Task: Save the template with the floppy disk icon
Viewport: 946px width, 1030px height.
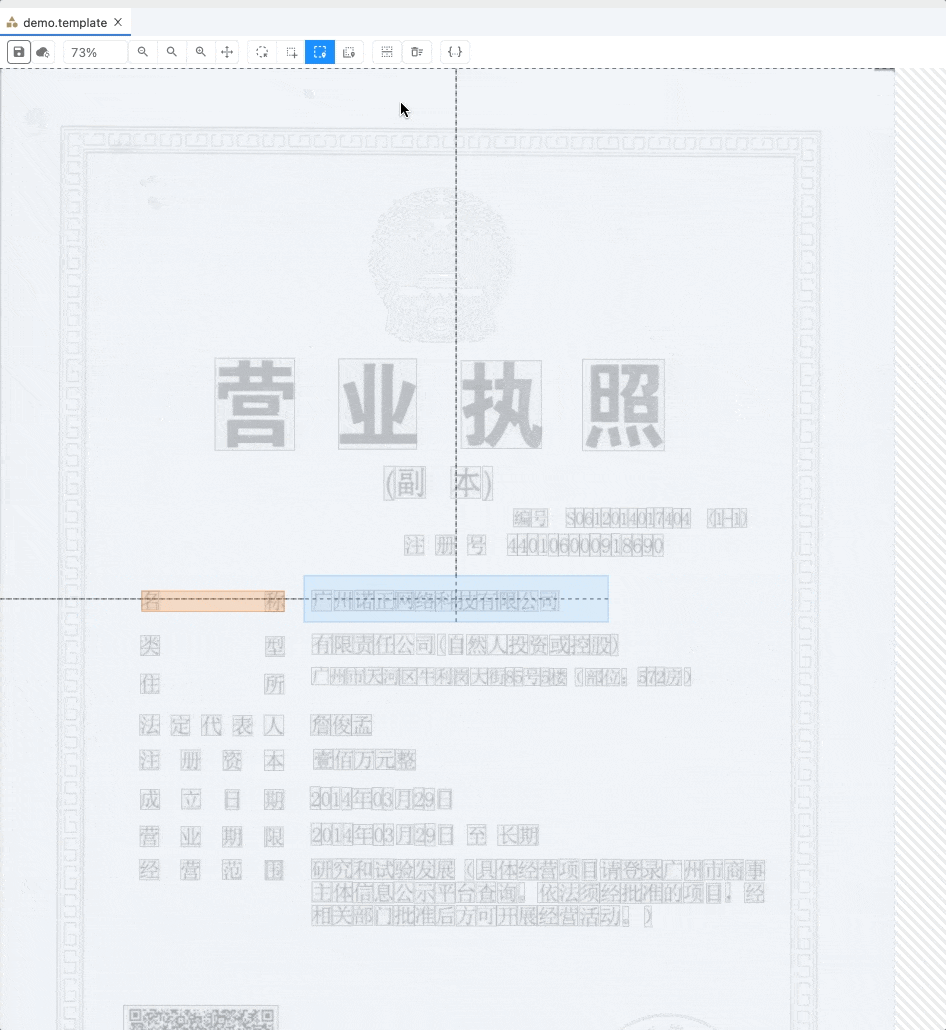Action: pyautogui.click(x=19, y=52)
